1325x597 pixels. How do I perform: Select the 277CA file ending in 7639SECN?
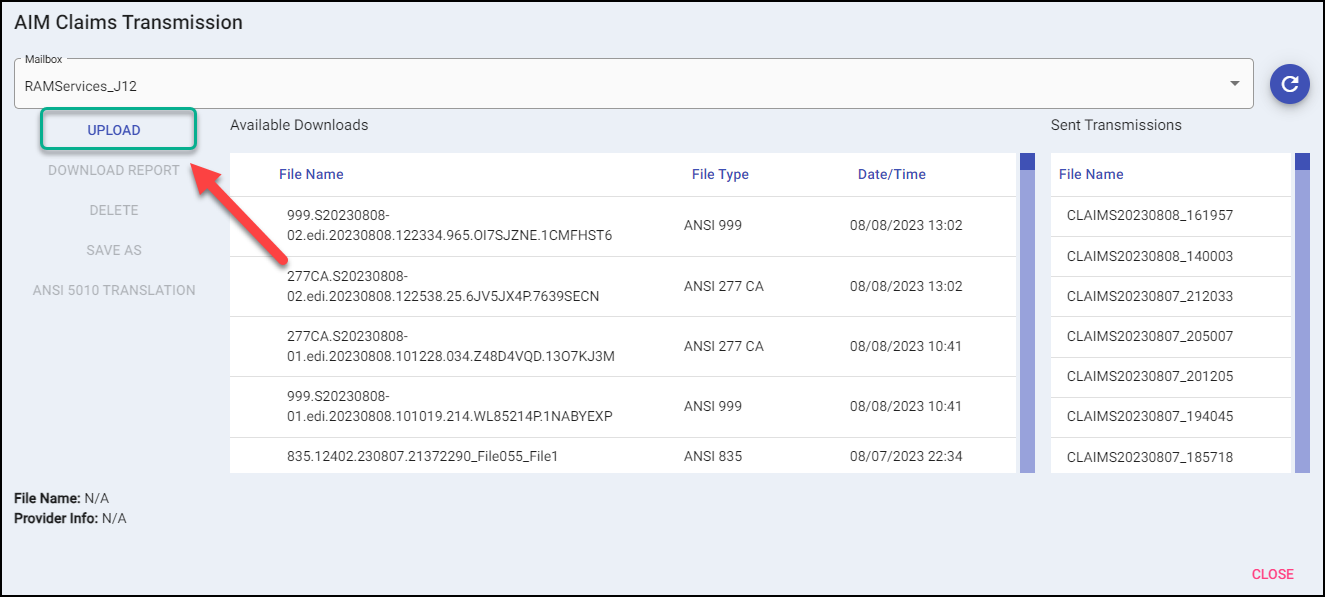[443, 286]
